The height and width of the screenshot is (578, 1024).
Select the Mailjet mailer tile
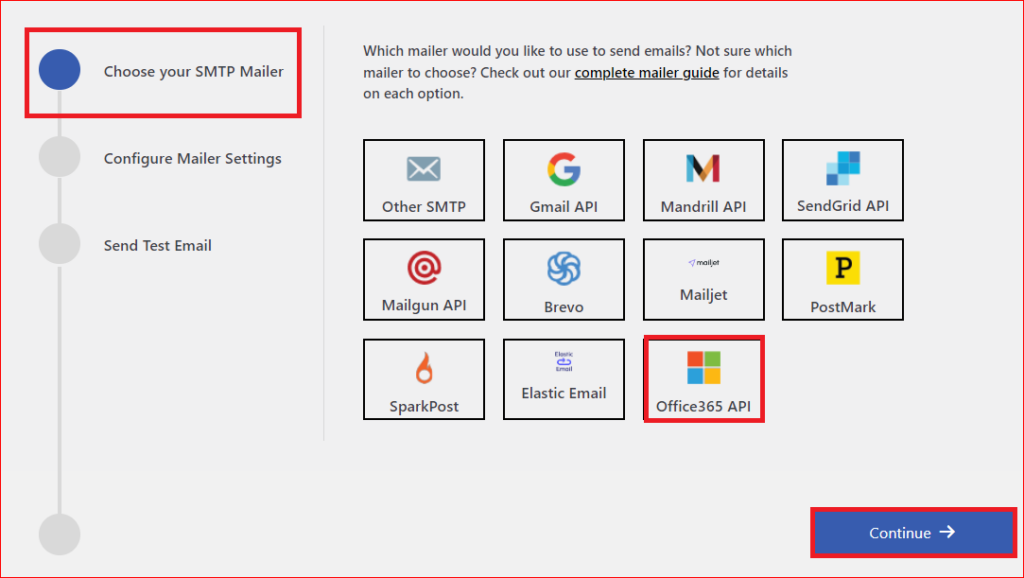point(704,279)
